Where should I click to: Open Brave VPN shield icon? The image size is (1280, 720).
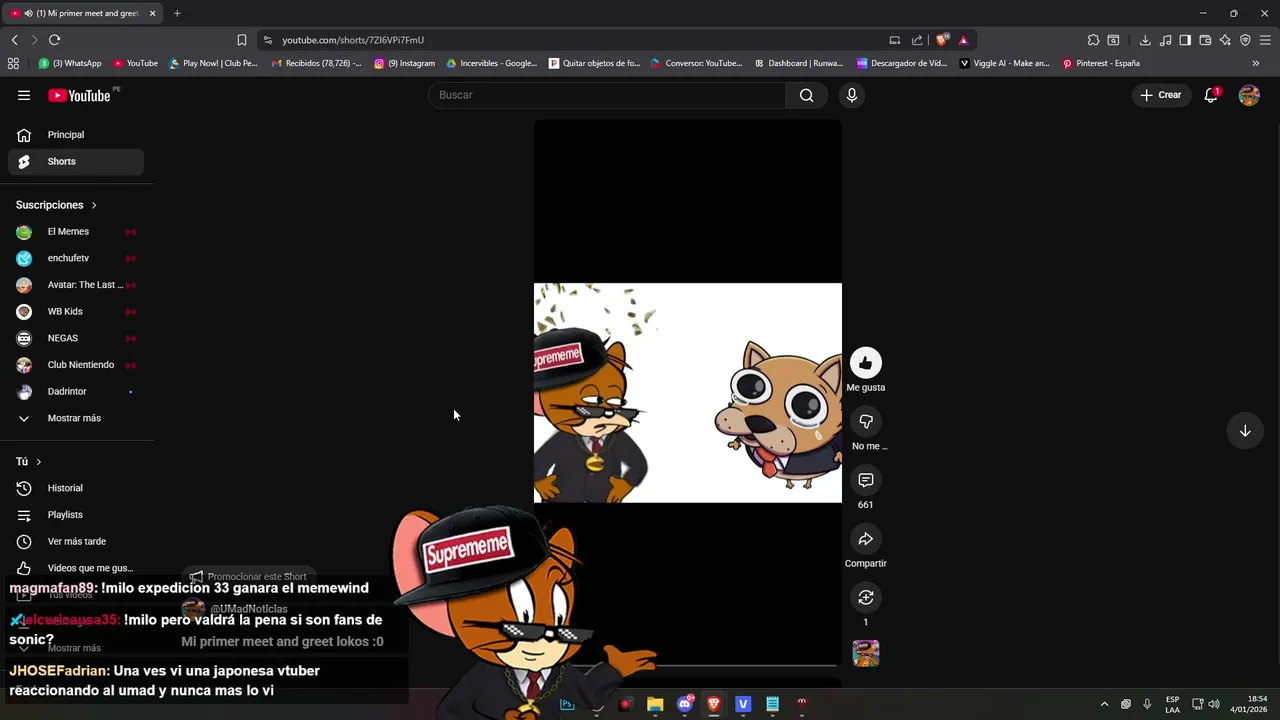point(1245,40)
